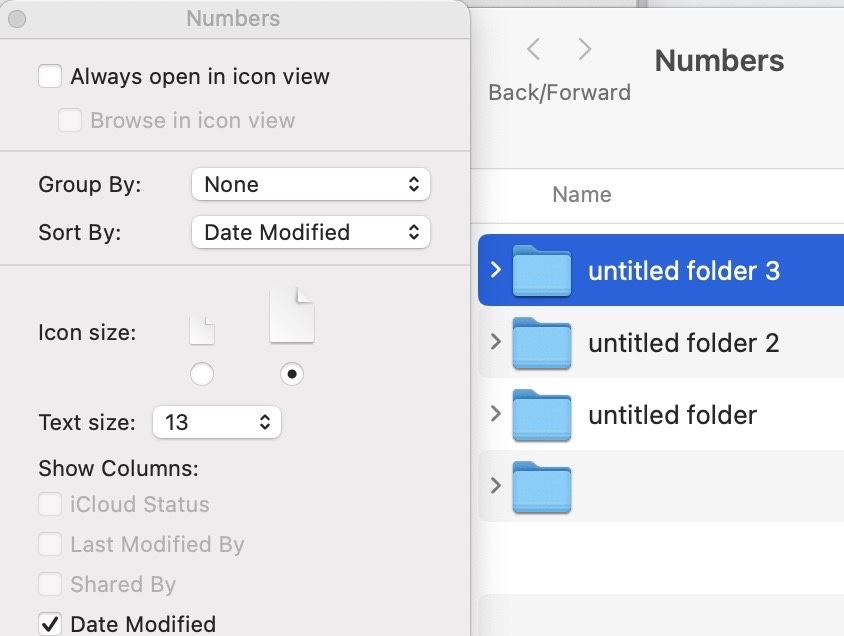Click the small document icon preview

[202, 330]
